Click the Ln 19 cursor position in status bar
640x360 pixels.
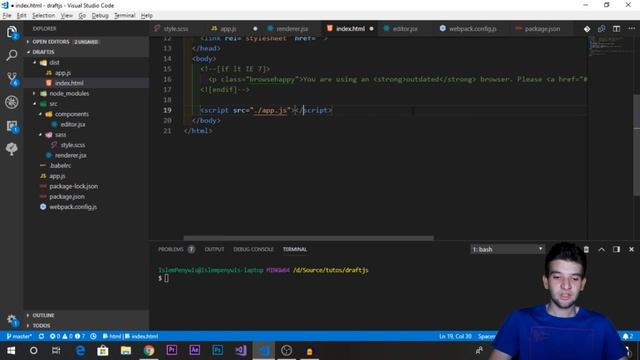coord(455,336)
